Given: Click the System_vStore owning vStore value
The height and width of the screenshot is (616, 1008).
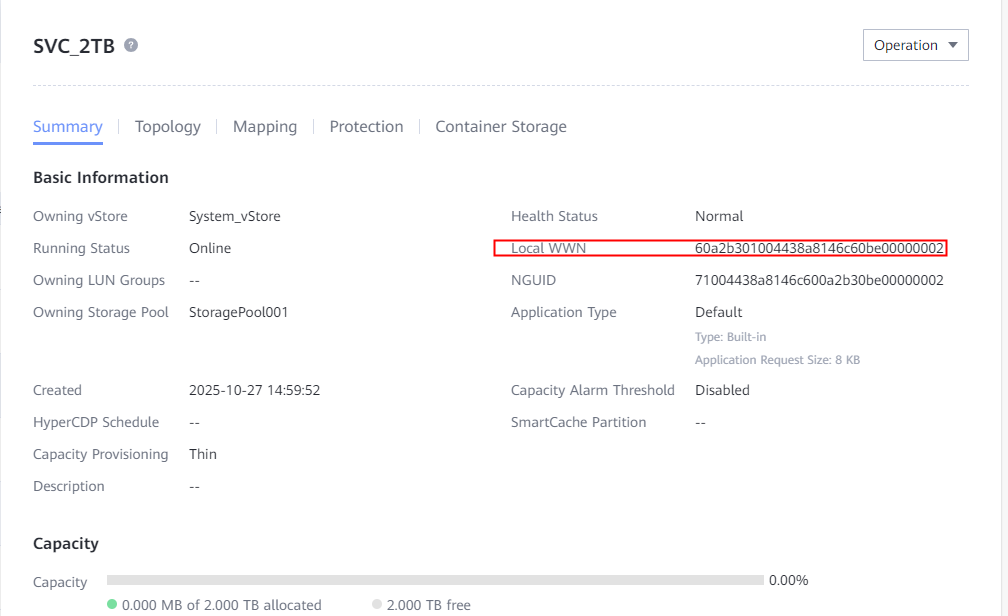Looking at the screenshot, I should click(234, 216).
